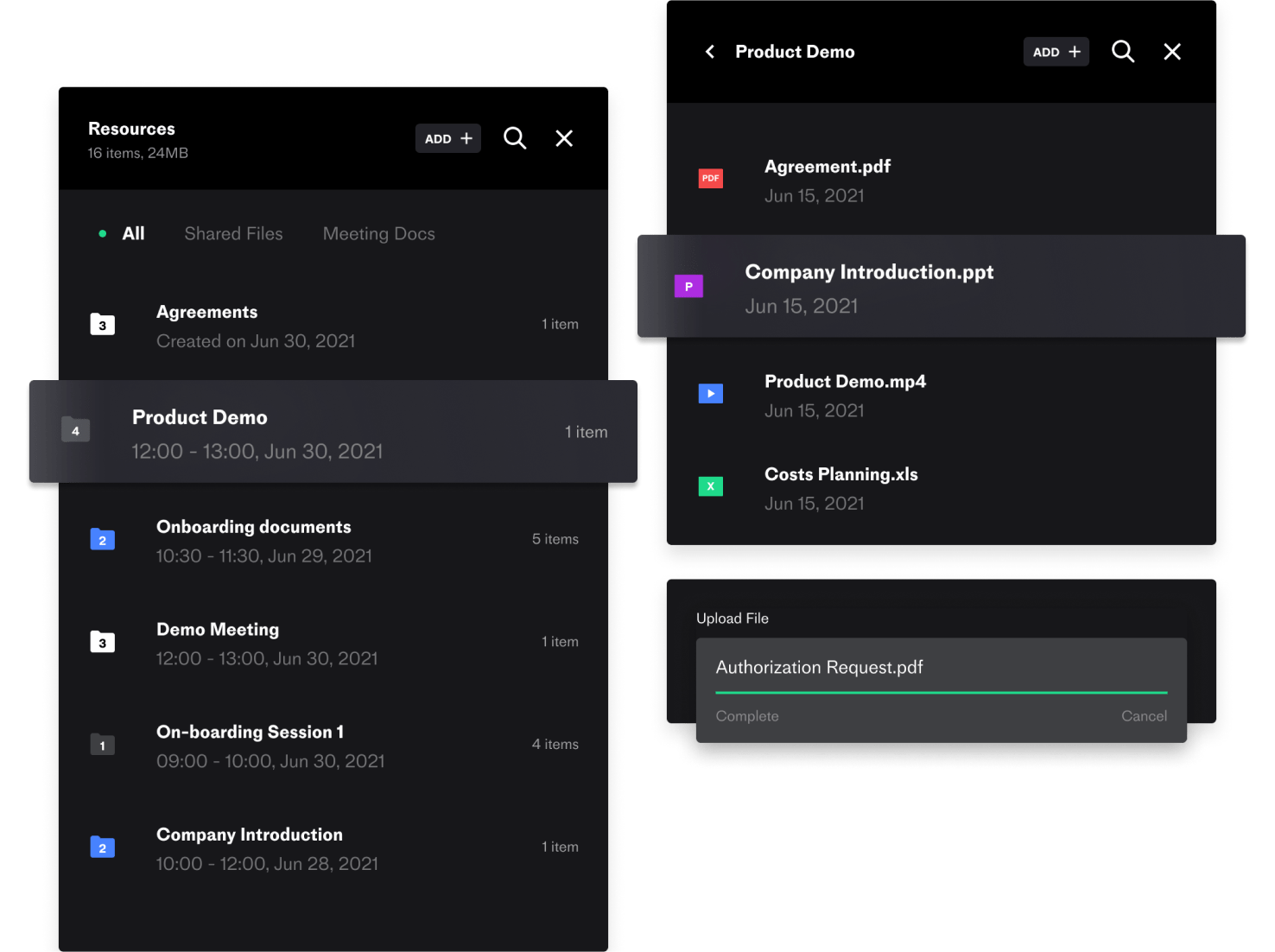Click the purple PPT file icon
This screenshot has width=1275, height=952.
pos(688,286)
